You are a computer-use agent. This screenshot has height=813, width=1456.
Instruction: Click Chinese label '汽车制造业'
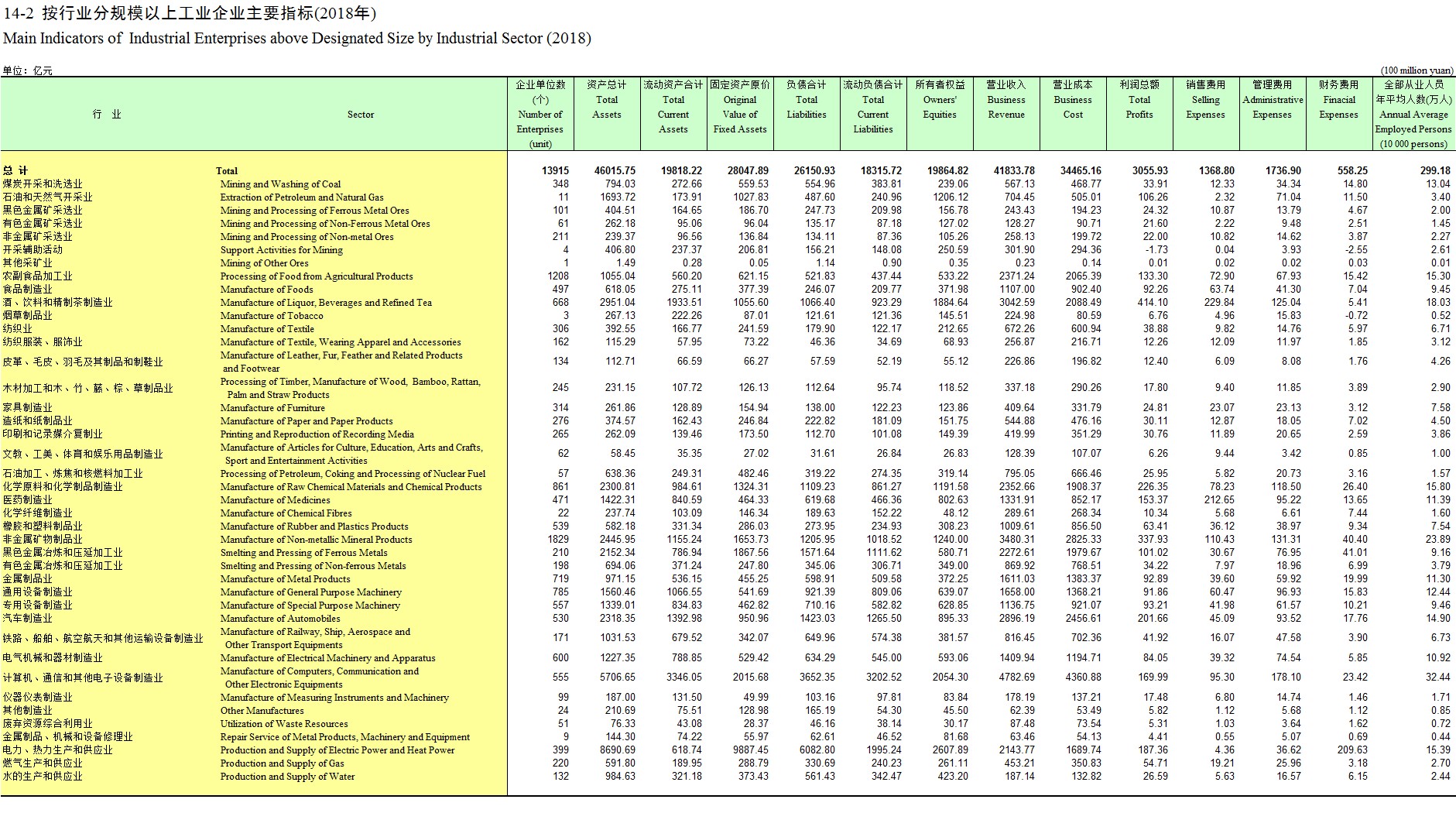[27, 619]
